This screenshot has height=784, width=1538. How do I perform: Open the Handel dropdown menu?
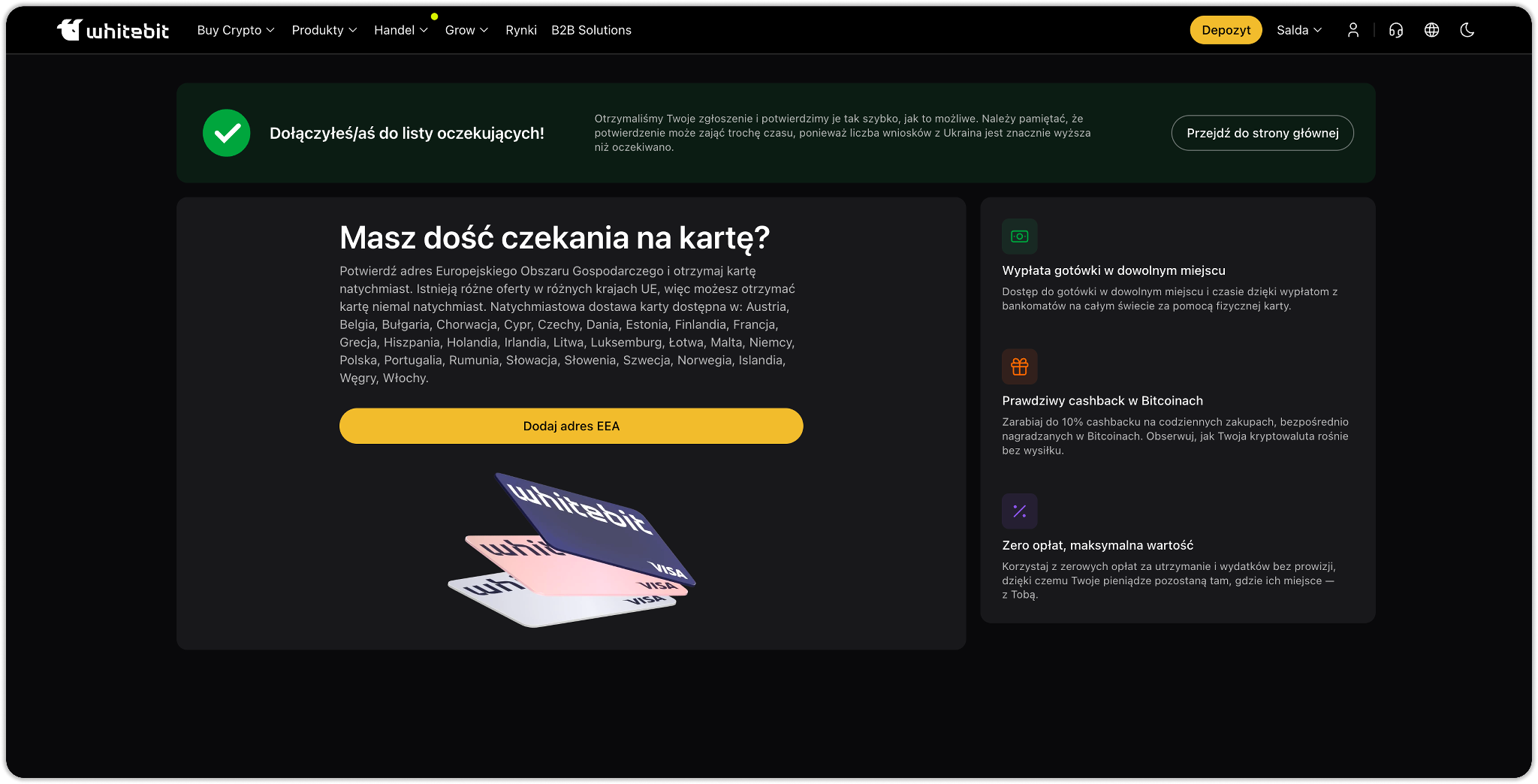400,30
